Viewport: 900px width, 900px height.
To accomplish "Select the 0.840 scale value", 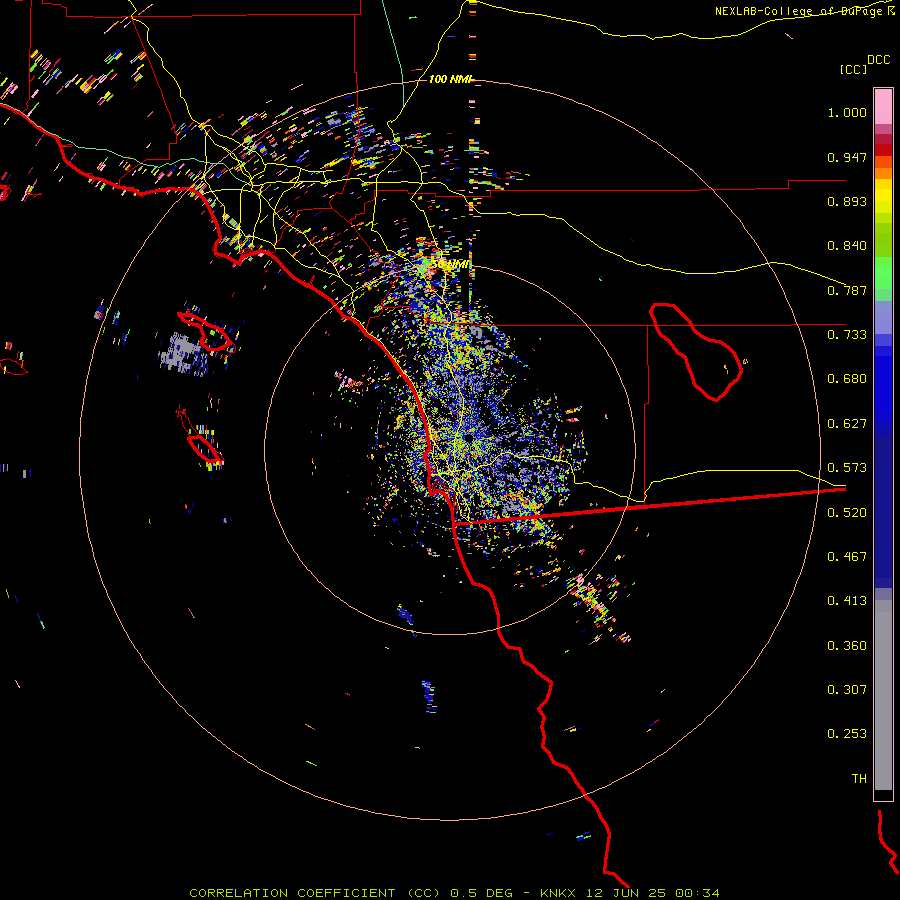I will coord(847,246).
